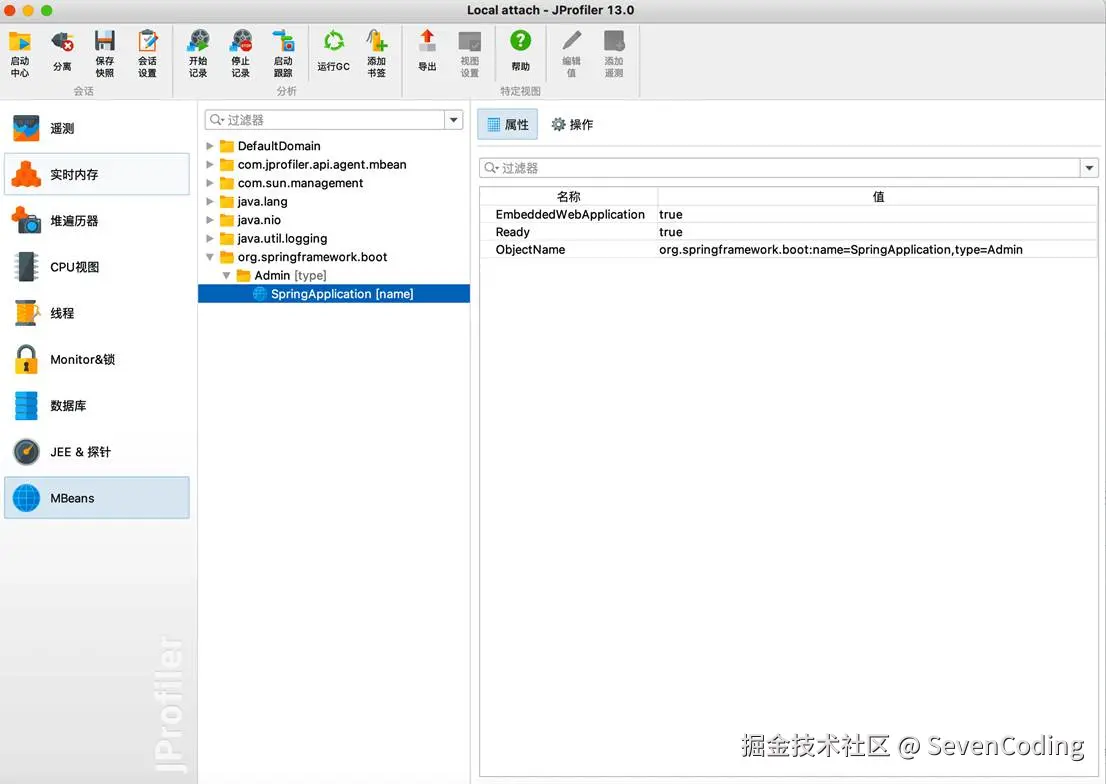Image resolution: width=1106 pixels, height=784 pixels.
Task: Open the Telemetries (遥测) sidebar section
Action: click(97, 128)
